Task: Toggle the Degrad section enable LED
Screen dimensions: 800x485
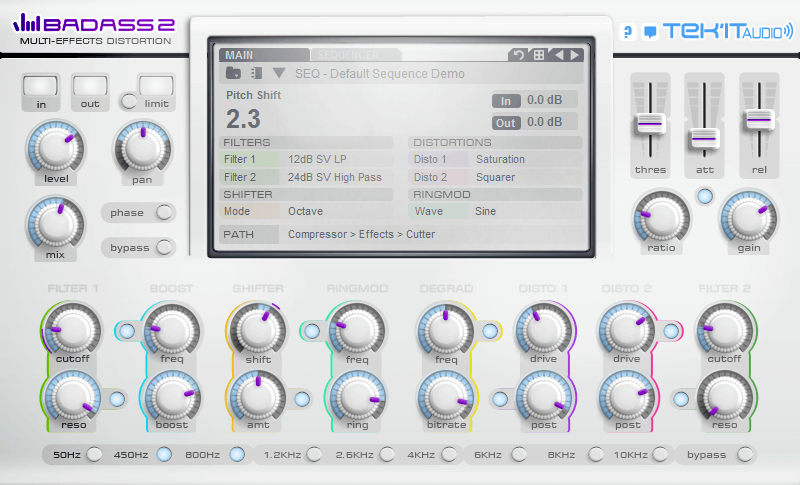Action: pyautogui.click(x=490, y=331)
